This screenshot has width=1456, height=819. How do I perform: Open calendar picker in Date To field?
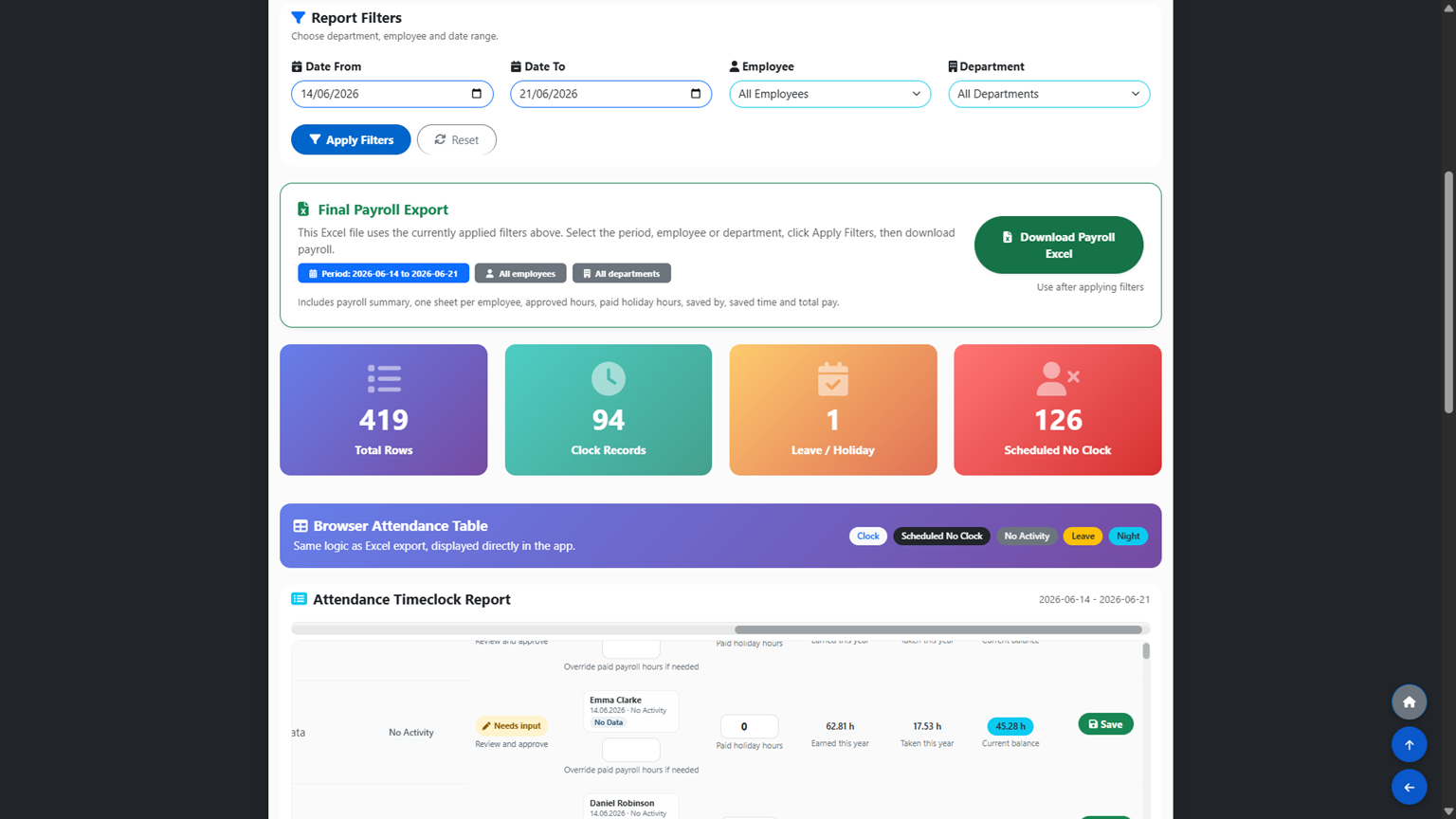click(696, 94)
